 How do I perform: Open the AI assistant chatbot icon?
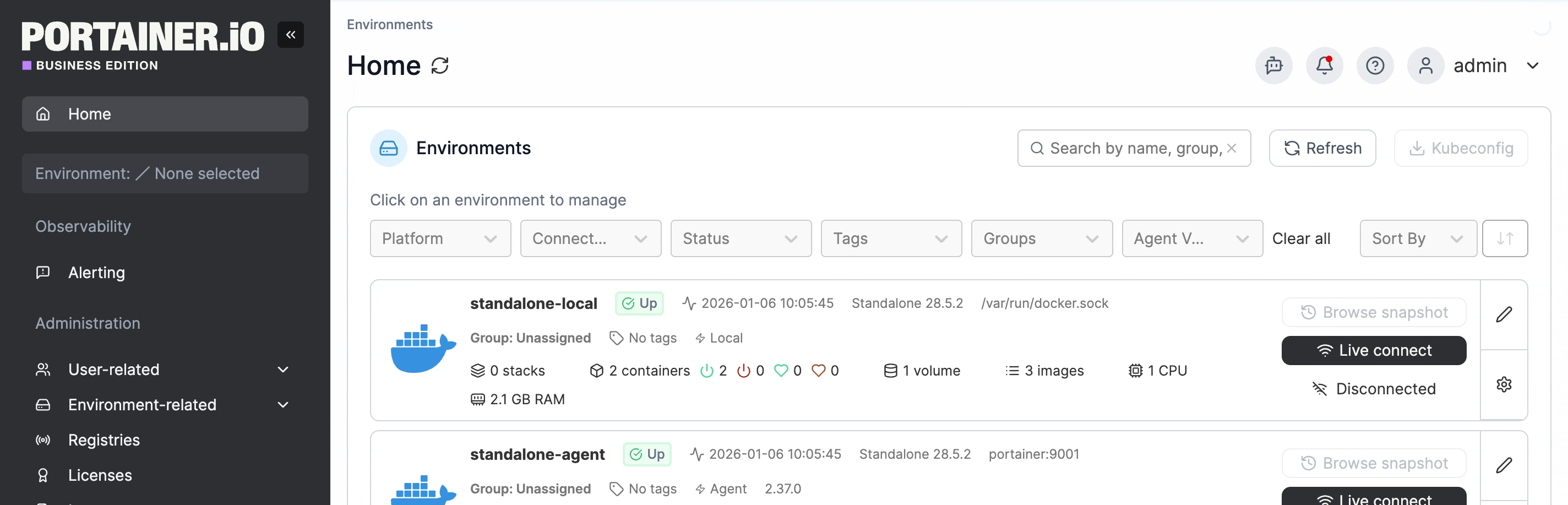point(1273,65)
